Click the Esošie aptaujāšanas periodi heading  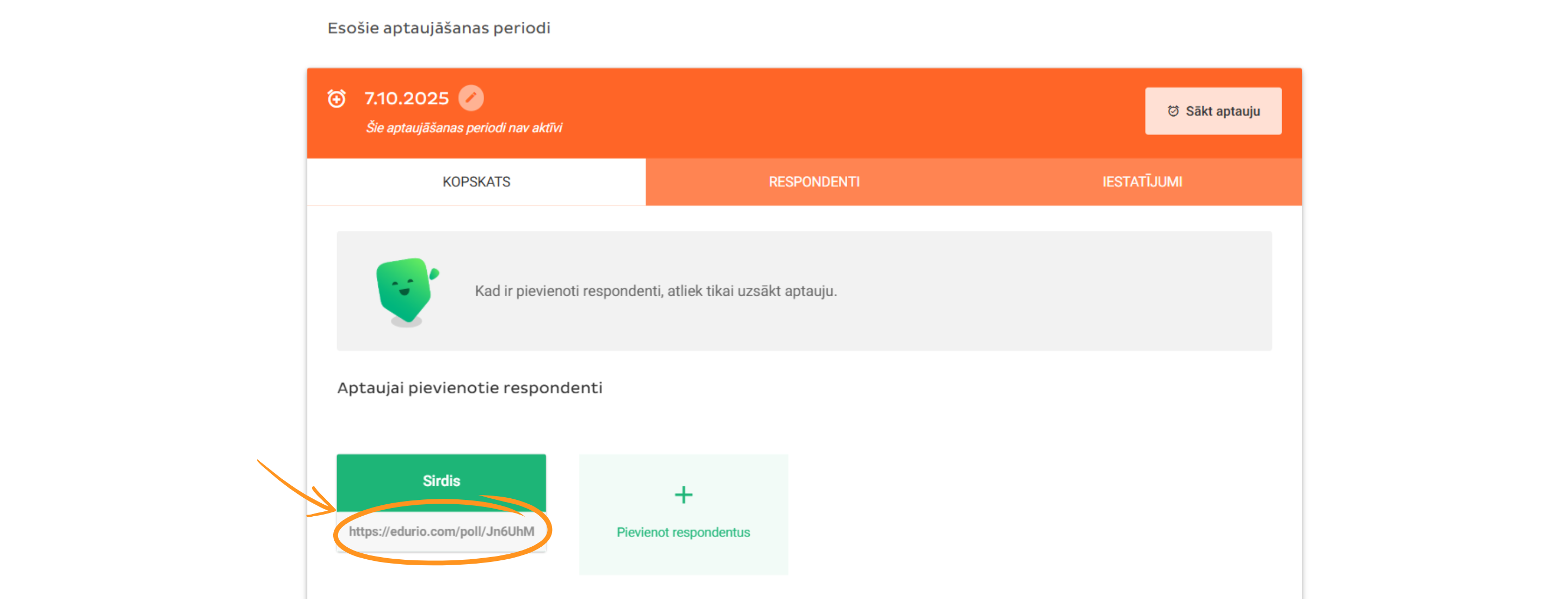click(x=438, y=28)
